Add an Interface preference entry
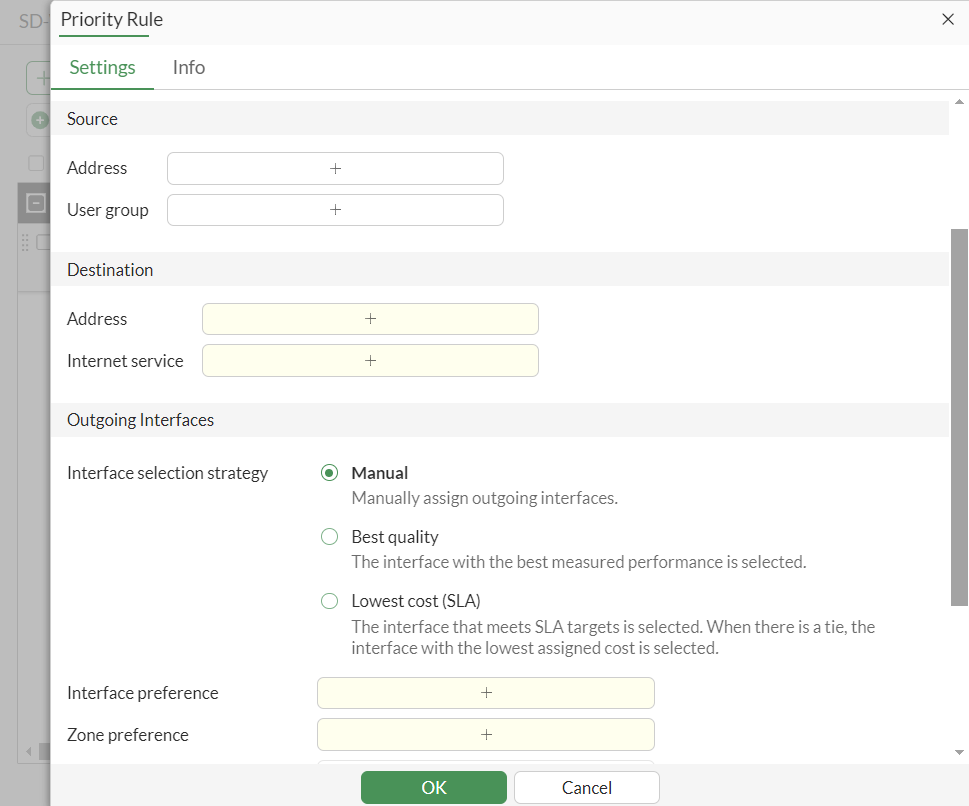Viewport: 969px width, 806px height. coord(486,693)
